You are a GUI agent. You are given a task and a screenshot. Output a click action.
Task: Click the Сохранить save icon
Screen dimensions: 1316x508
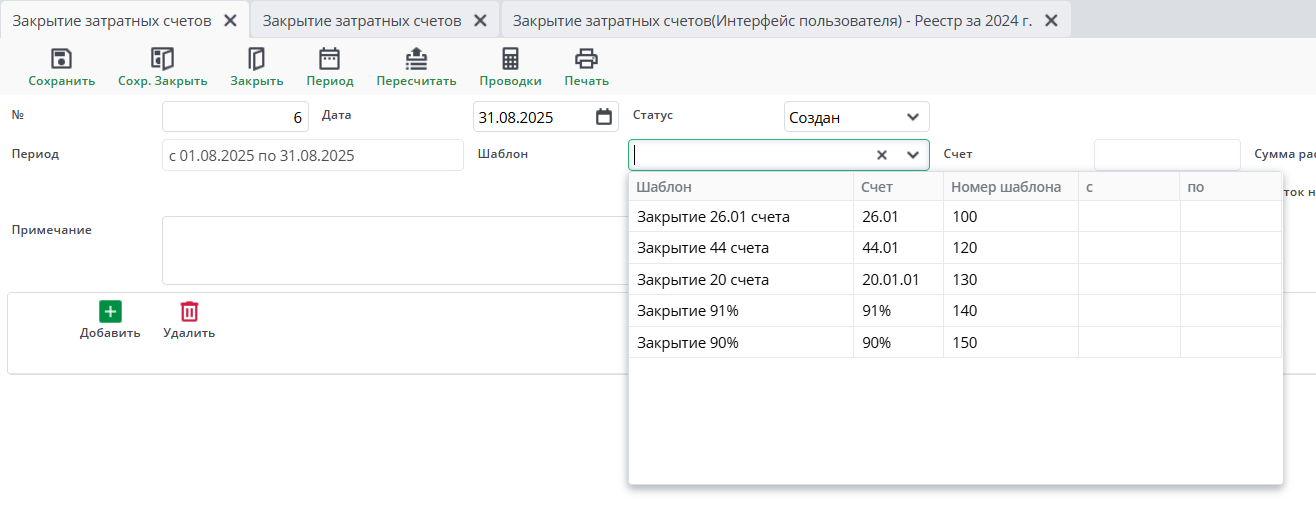click(61, 59)
